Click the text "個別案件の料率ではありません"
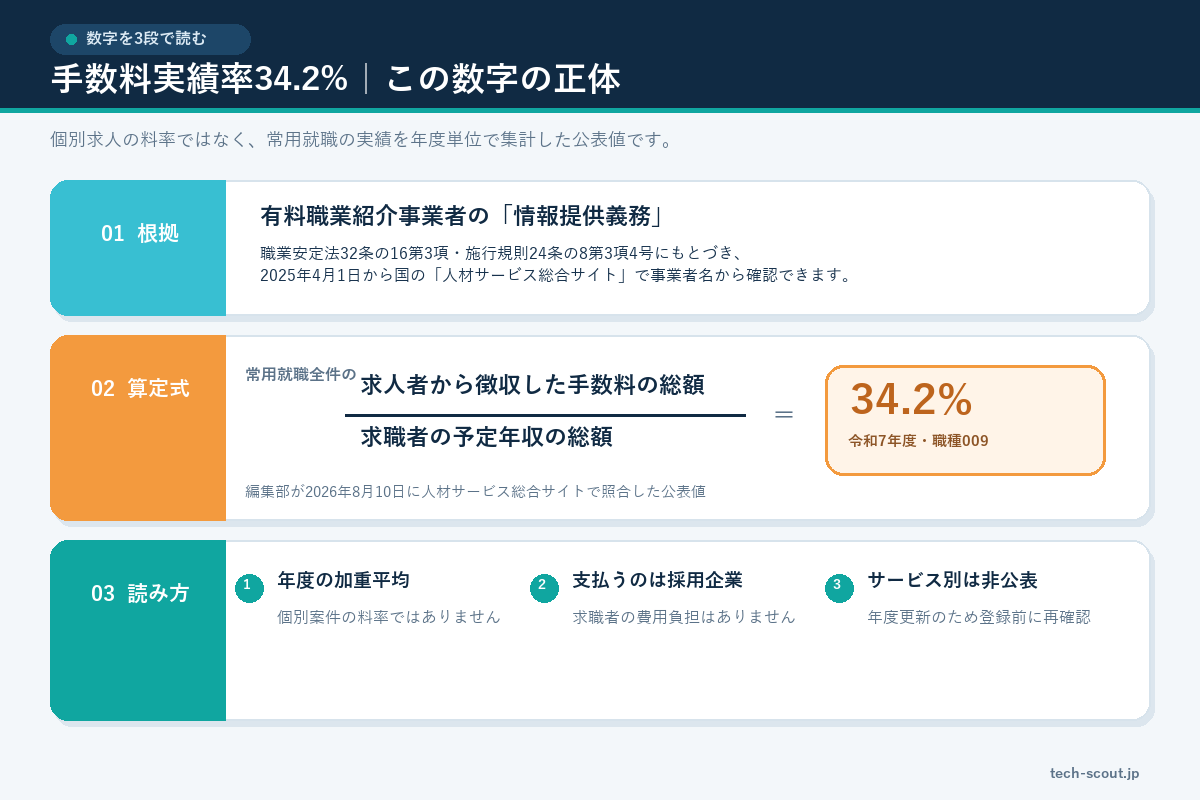Image resolution: width=1200 pixels, height=800 pixels. point(389,617)
